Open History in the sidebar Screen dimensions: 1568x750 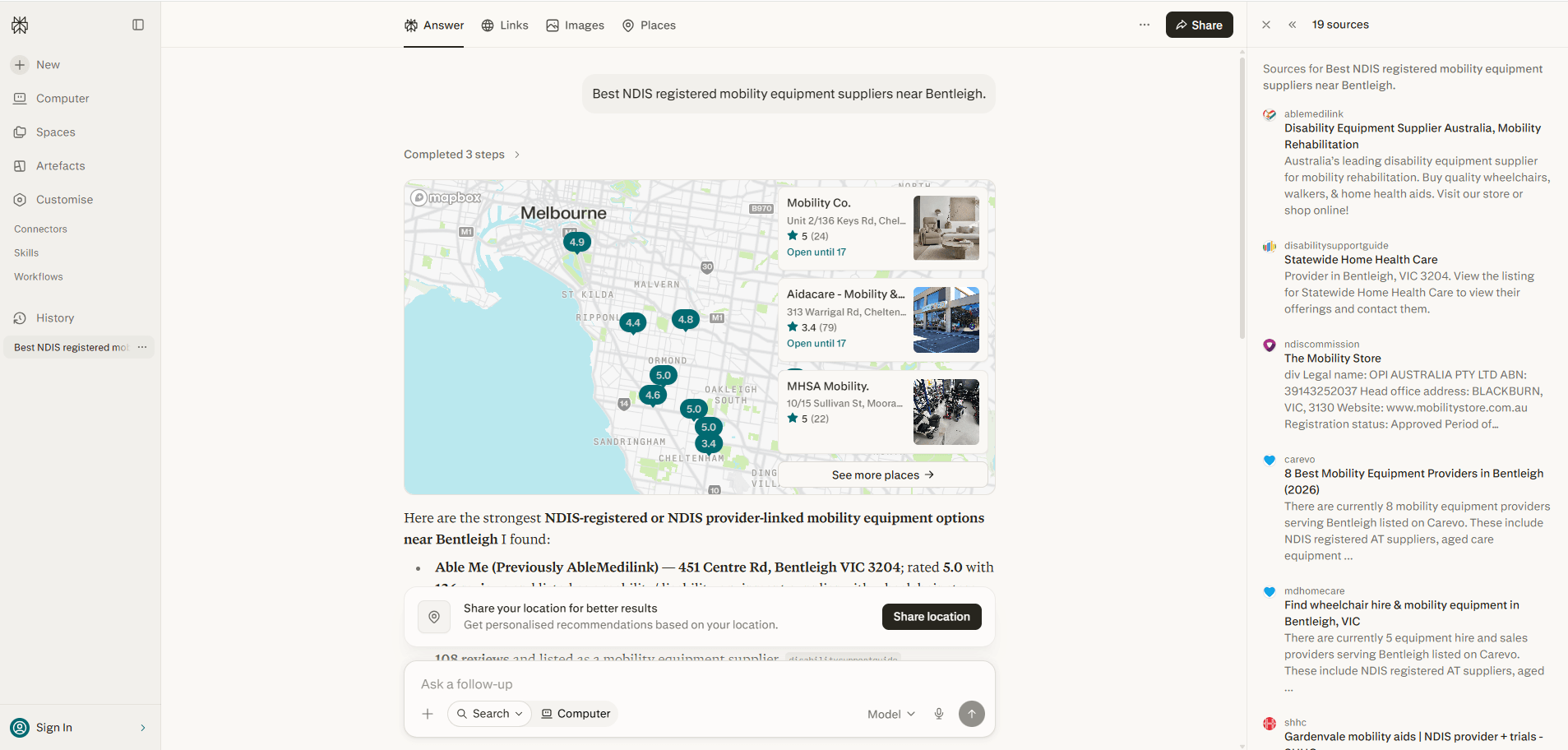tap(44, 318)
